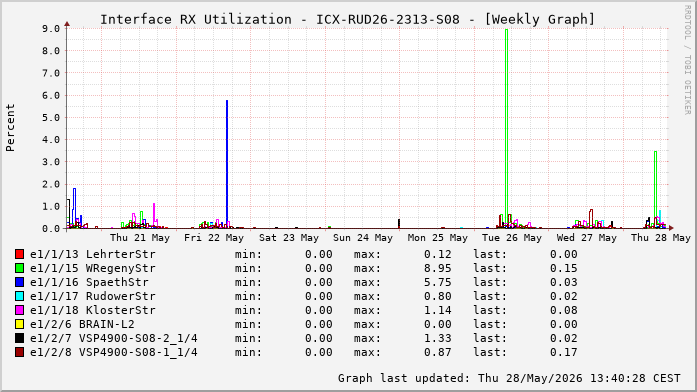Click the WRegenyStr max value 8.95

(437, 268)
